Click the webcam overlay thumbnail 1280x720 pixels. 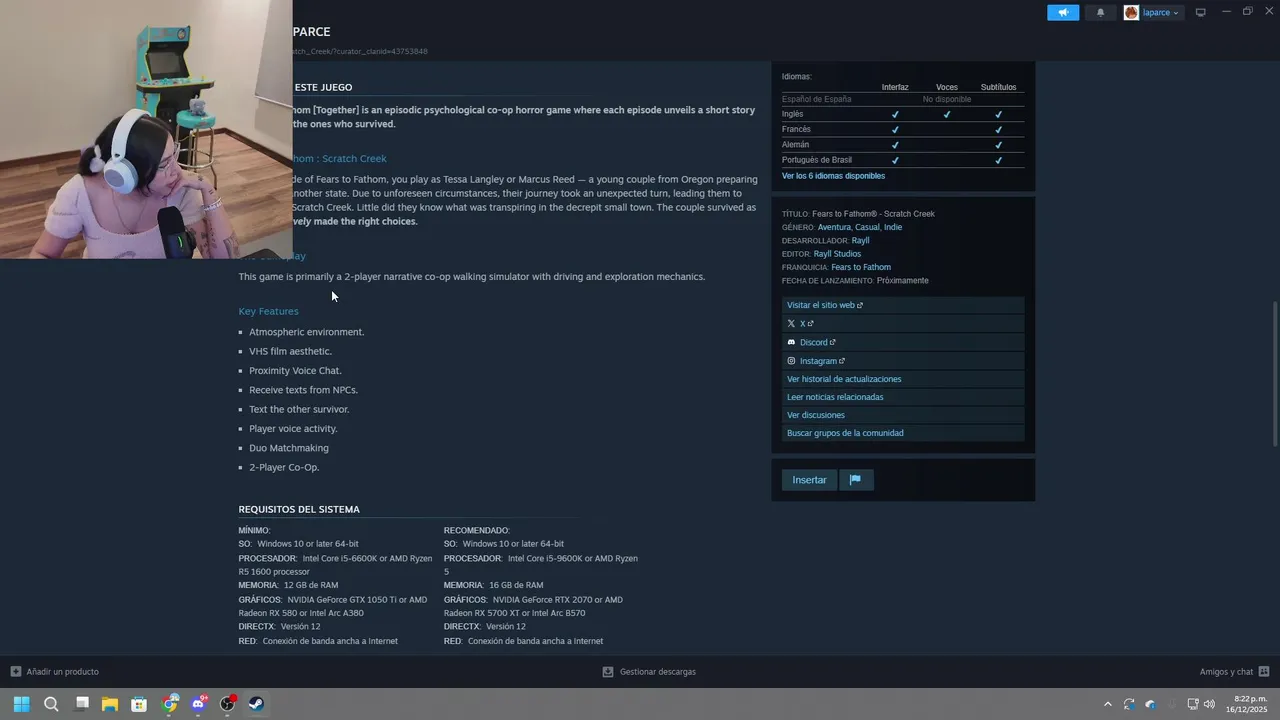(146, 129)
